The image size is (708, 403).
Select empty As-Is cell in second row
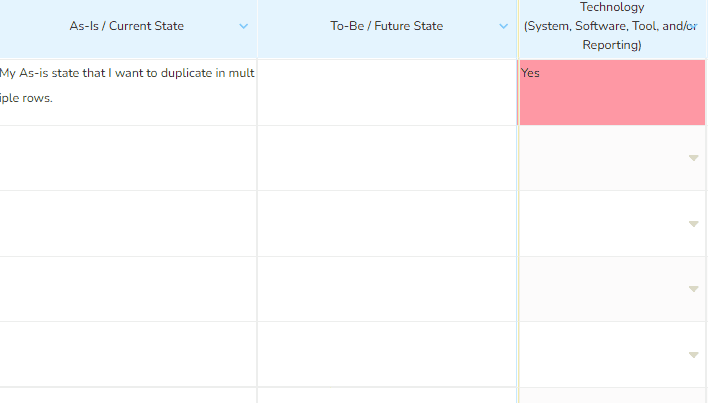point(128,158)
